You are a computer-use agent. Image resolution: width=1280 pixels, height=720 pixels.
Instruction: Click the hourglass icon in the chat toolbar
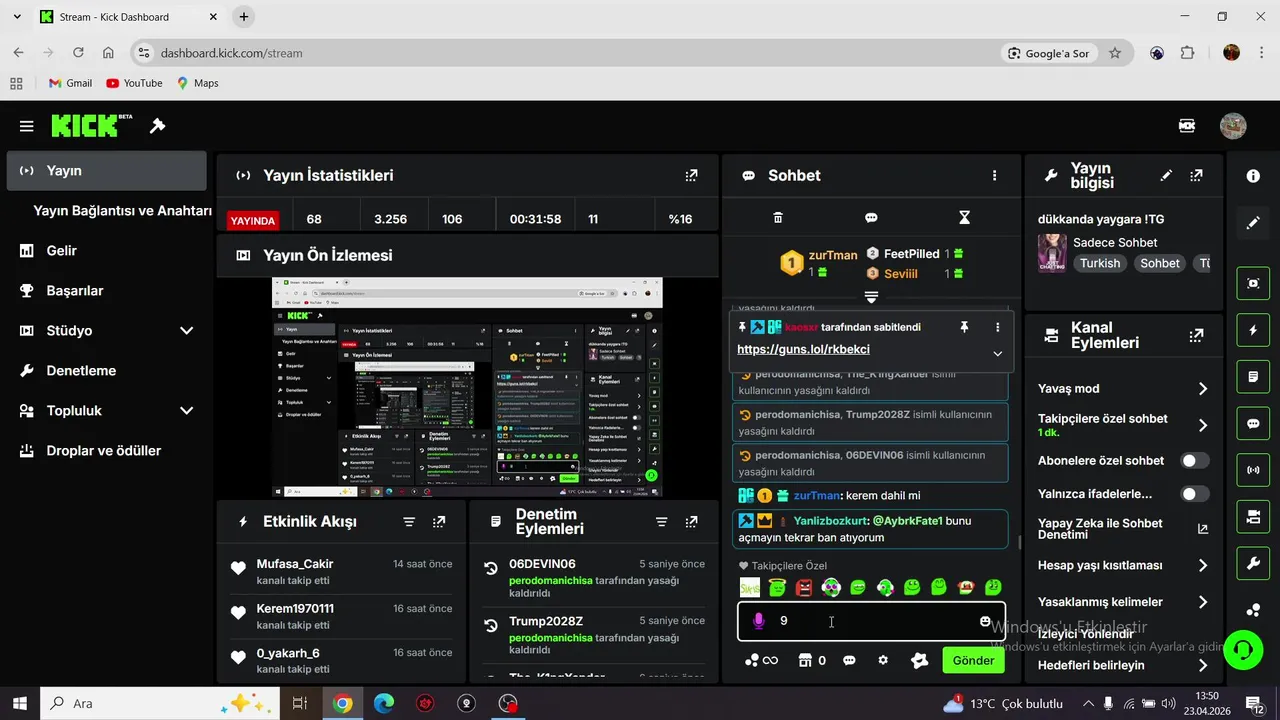[964, 217]
